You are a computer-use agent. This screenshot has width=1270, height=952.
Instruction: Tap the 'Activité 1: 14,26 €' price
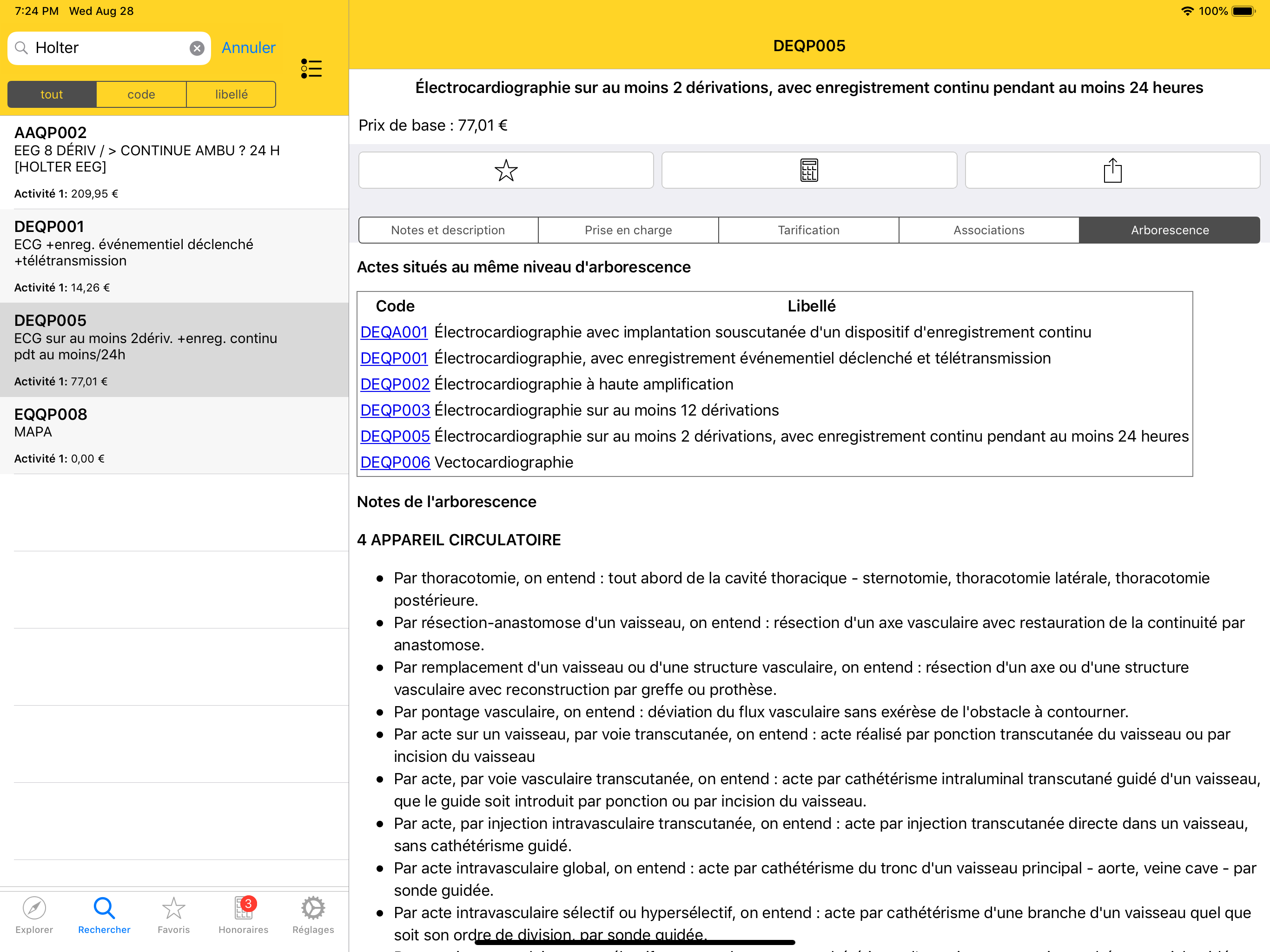click(62, 288)
